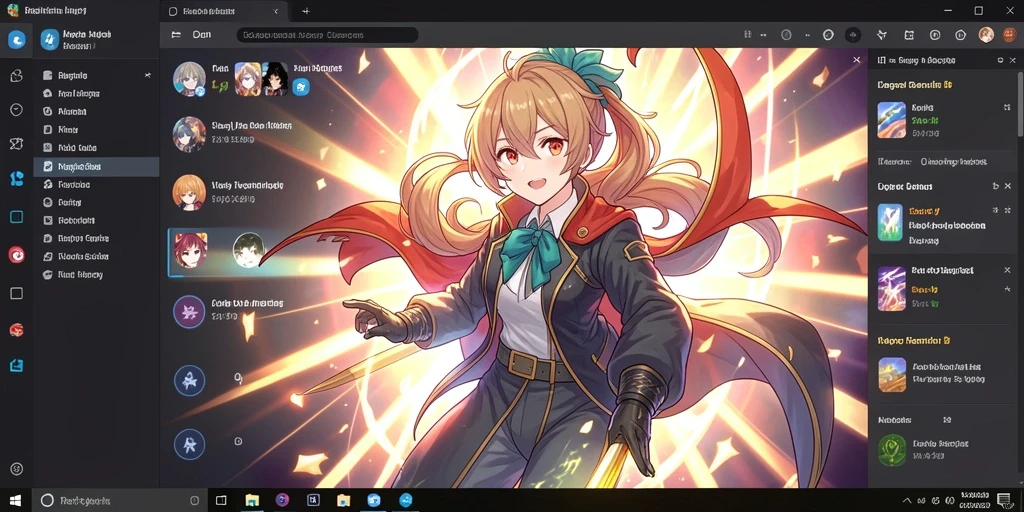Open the green-blue thumbnail with the white figure
1024x512 pixels.
(890, 222)
